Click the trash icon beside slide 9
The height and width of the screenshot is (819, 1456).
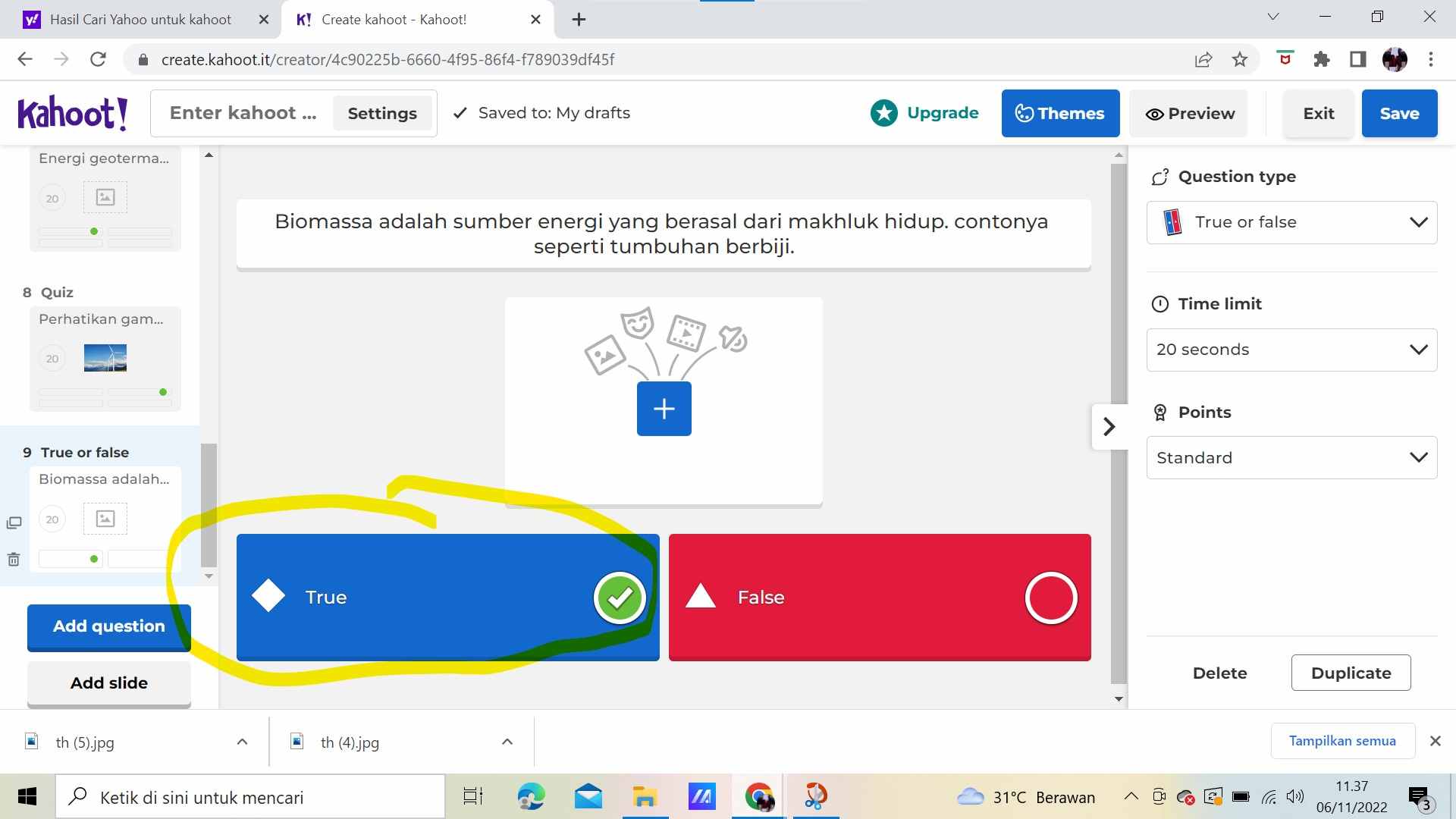pos(14,560)
